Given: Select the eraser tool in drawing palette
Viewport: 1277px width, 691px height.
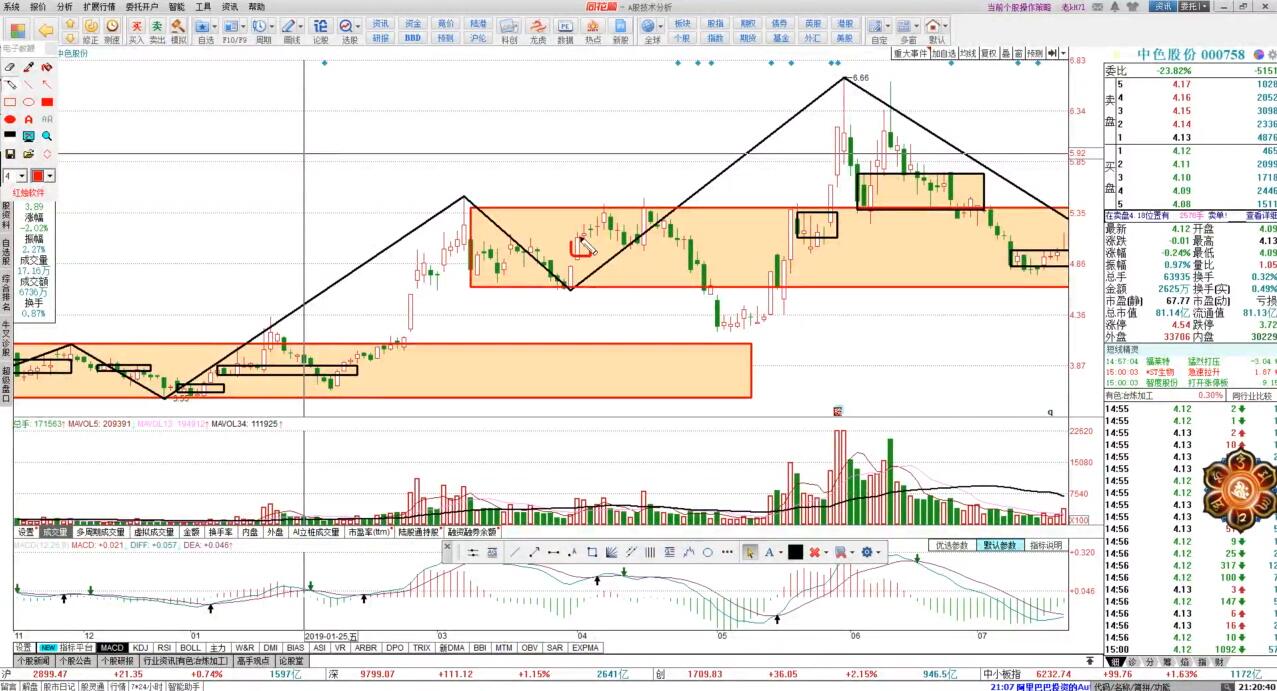Looking at the screenshot, I should (x=10, y=67).
